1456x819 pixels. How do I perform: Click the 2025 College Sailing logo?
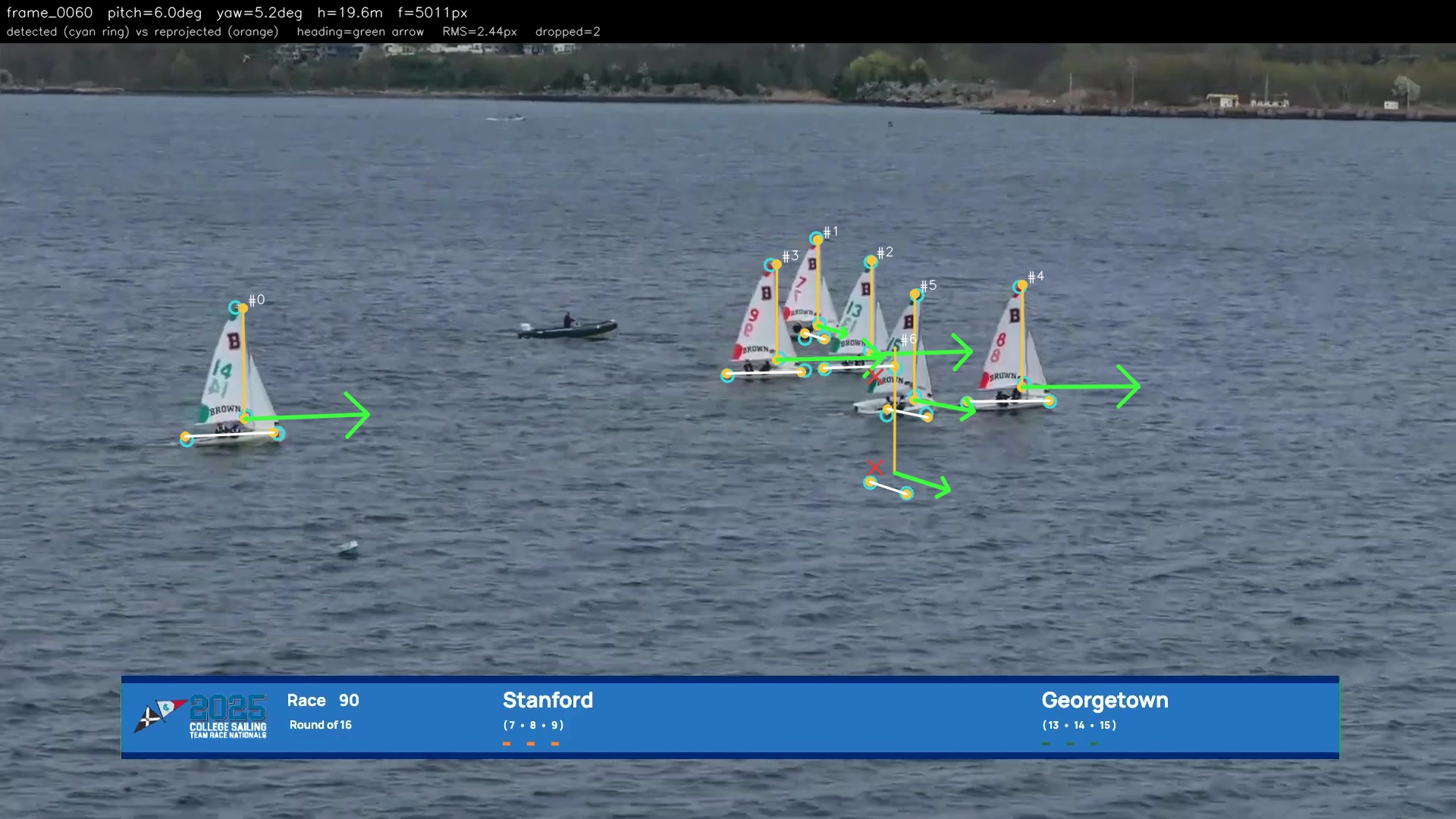pos(201,716)
